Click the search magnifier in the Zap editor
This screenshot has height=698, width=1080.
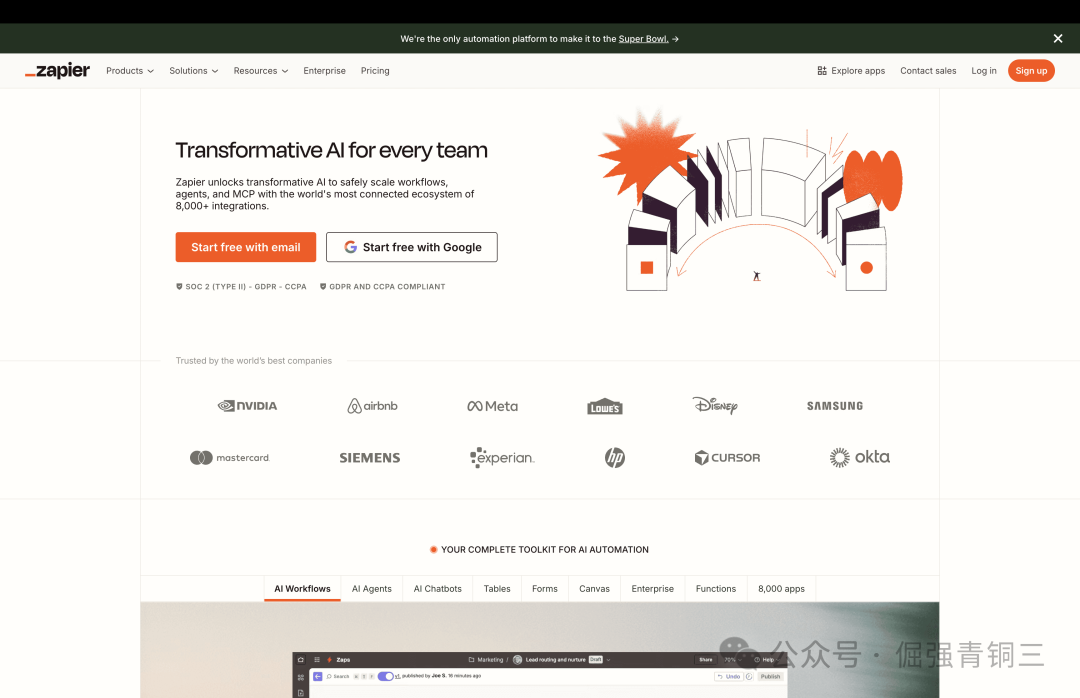329,677
